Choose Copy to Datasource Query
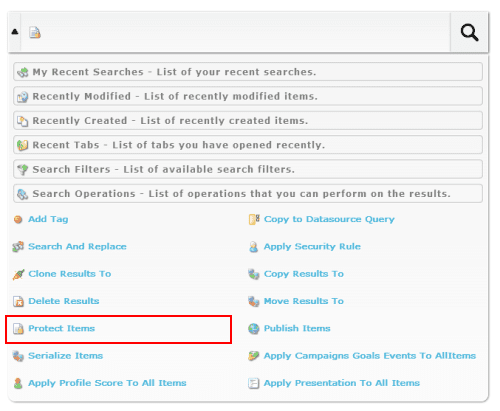Screen dimensions: 500x411 (329, 219)
